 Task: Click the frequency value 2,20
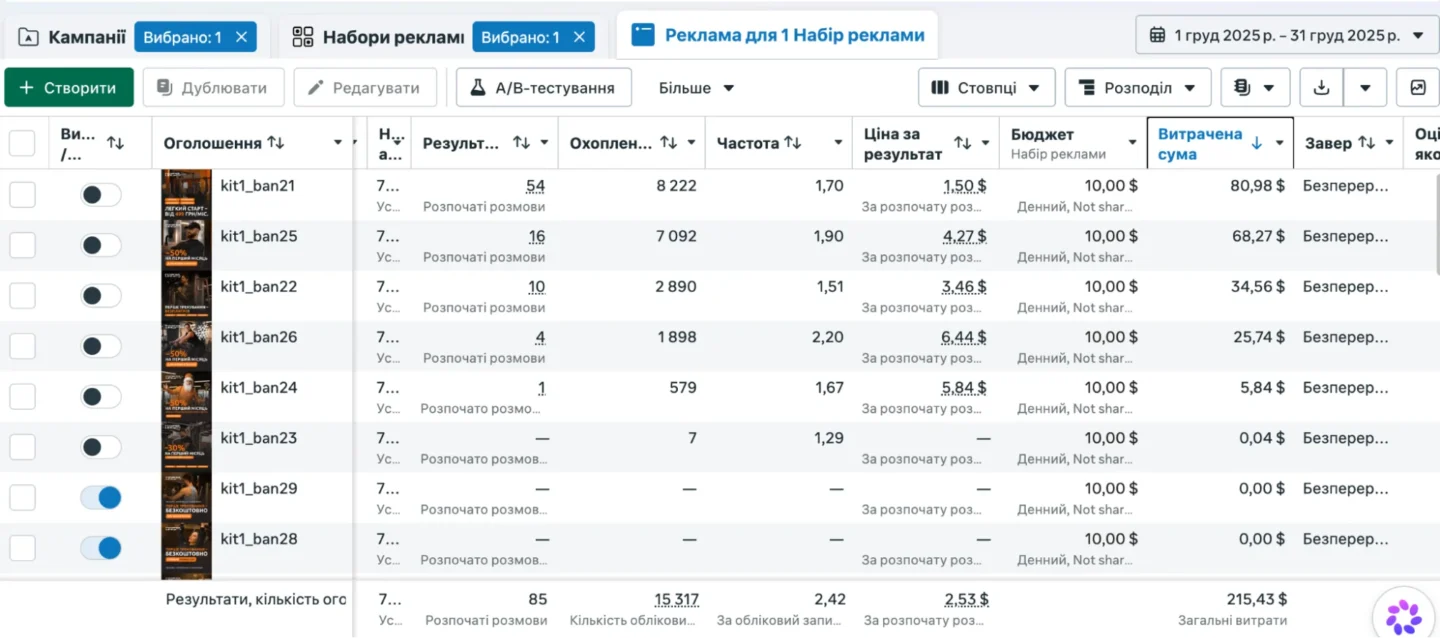pyautogui.click(x=828, y=337)
